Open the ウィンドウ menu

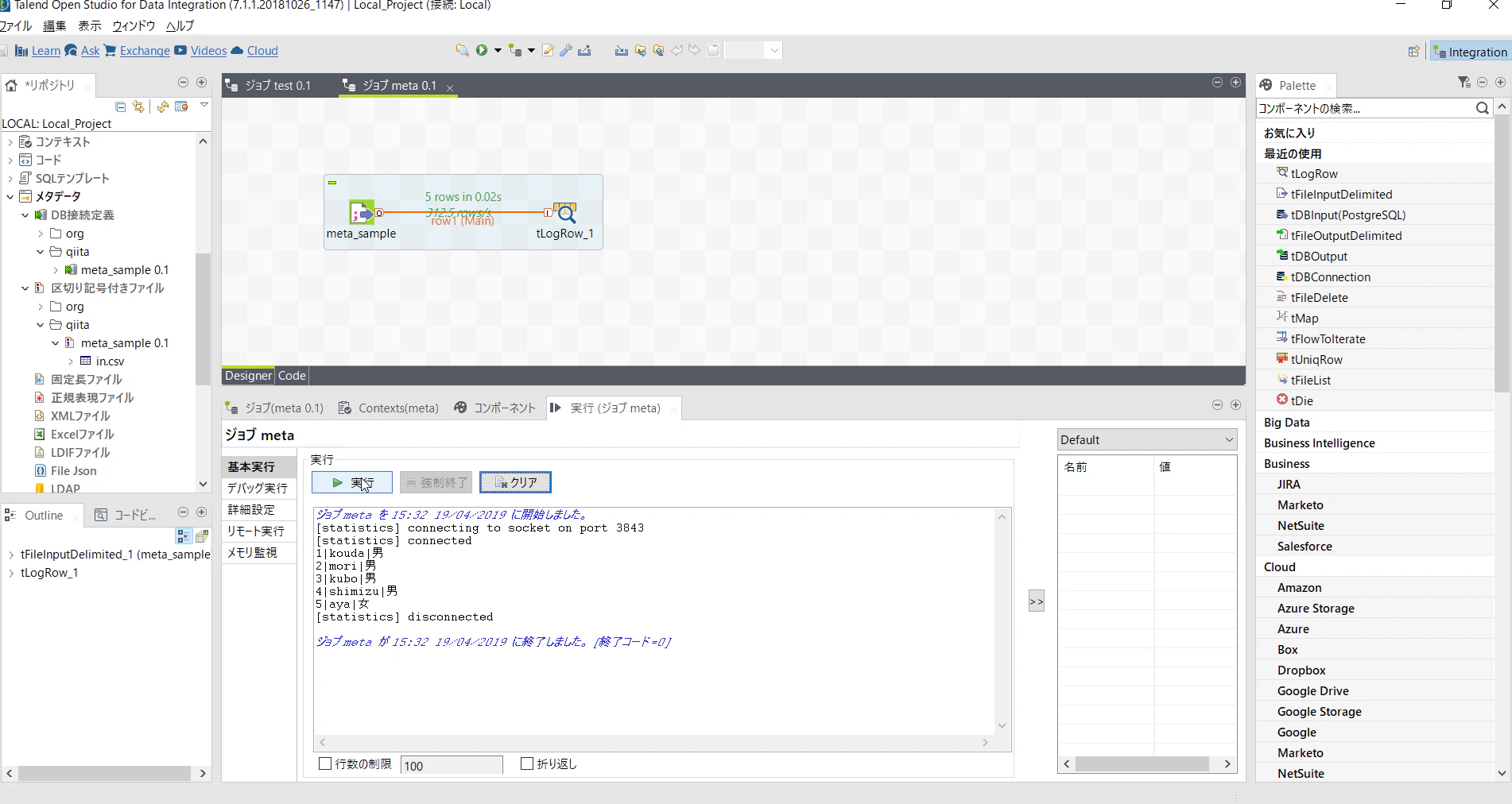134,25
